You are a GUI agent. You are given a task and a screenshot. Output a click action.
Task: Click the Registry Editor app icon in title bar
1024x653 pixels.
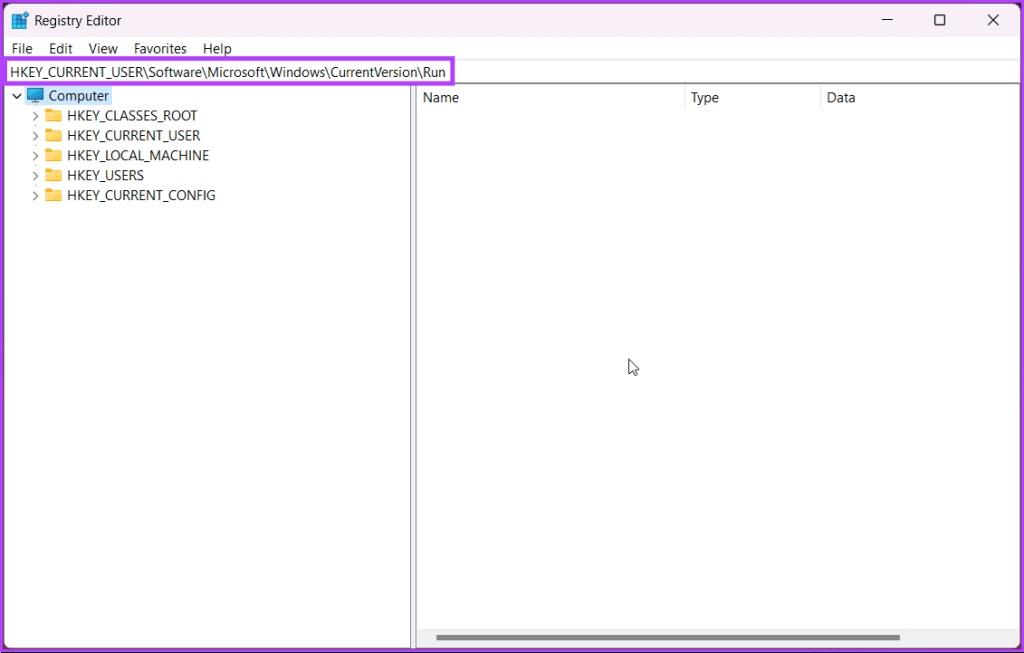(x=20, y=20)
